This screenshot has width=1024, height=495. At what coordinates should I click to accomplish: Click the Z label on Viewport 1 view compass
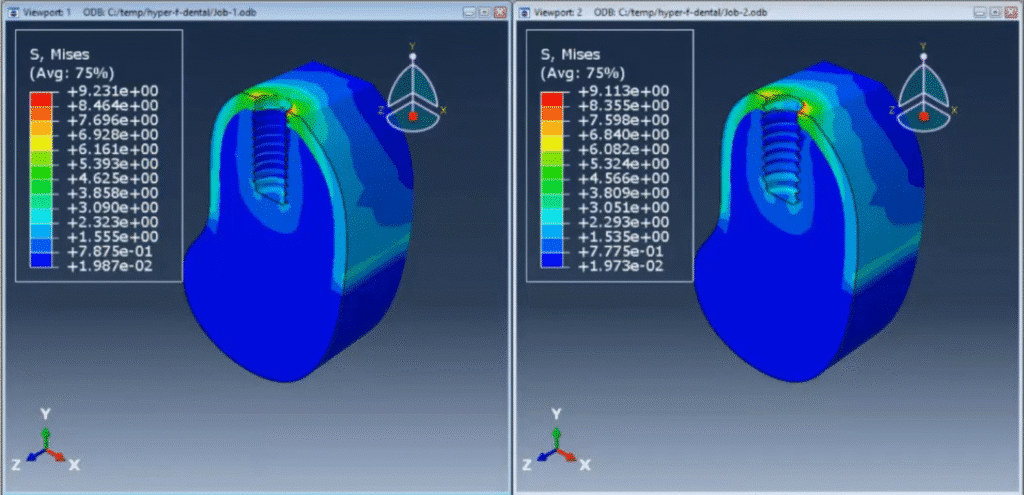(x=381, y=110)
